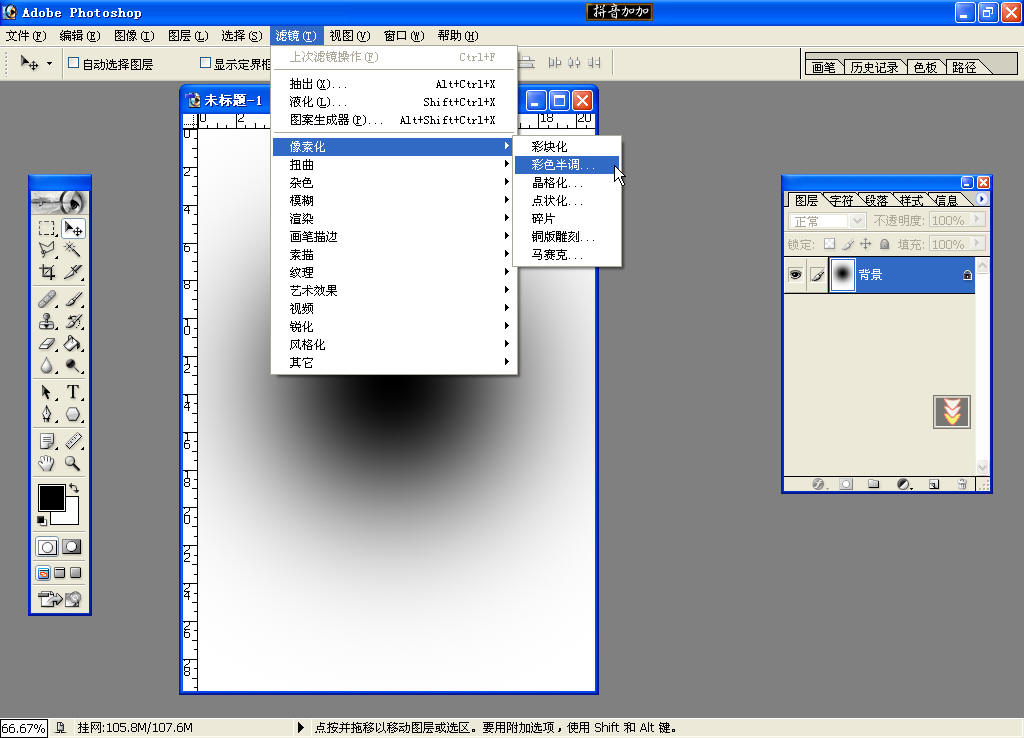Screen dimensions: 1024x738
Task: Reset default foreground and background colors
Action: click(x=42, y=521)
